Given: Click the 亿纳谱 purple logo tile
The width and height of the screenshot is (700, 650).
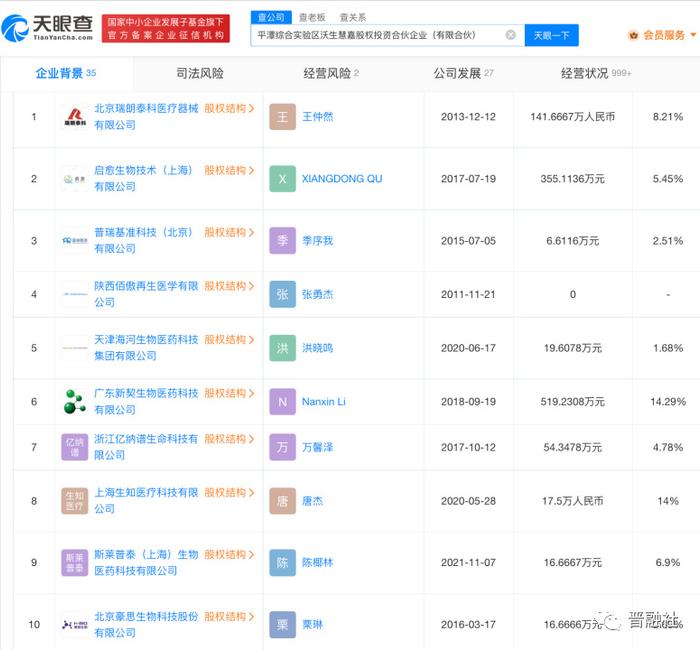Looking at the screenshot, I should click(75, 447).
